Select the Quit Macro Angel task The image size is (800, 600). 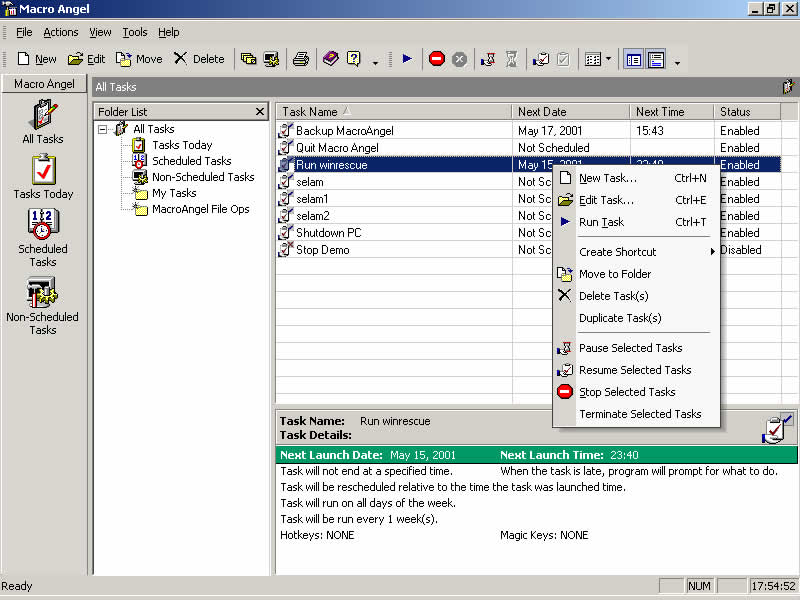529,148
